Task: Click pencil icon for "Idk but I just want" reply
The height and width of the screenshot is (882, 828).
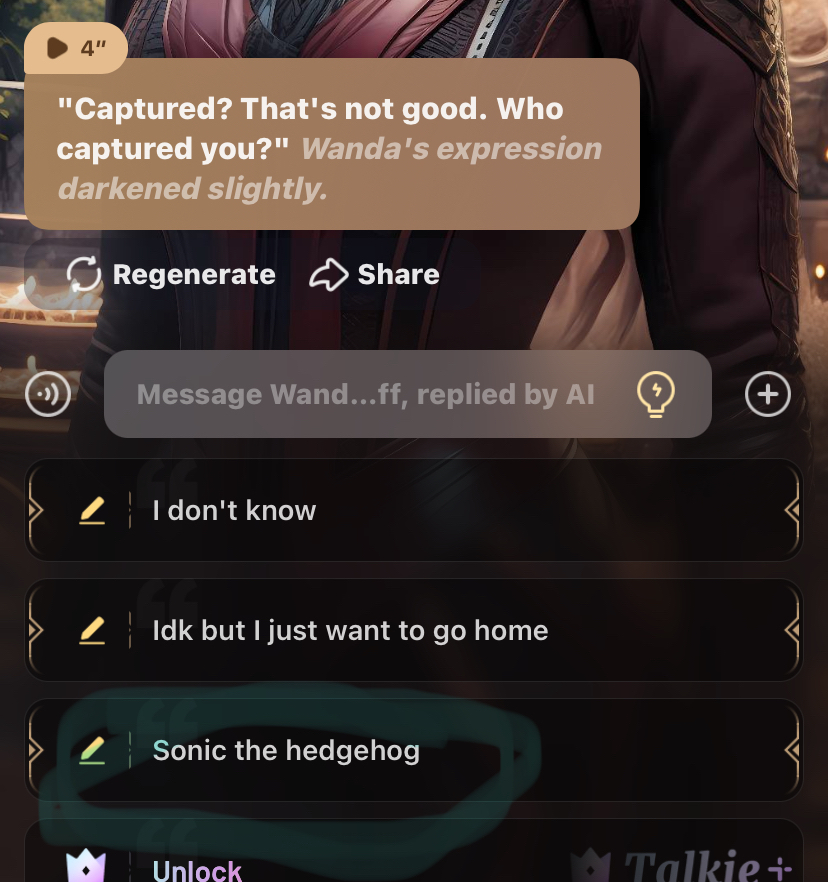Action: (x=92, y=630)
